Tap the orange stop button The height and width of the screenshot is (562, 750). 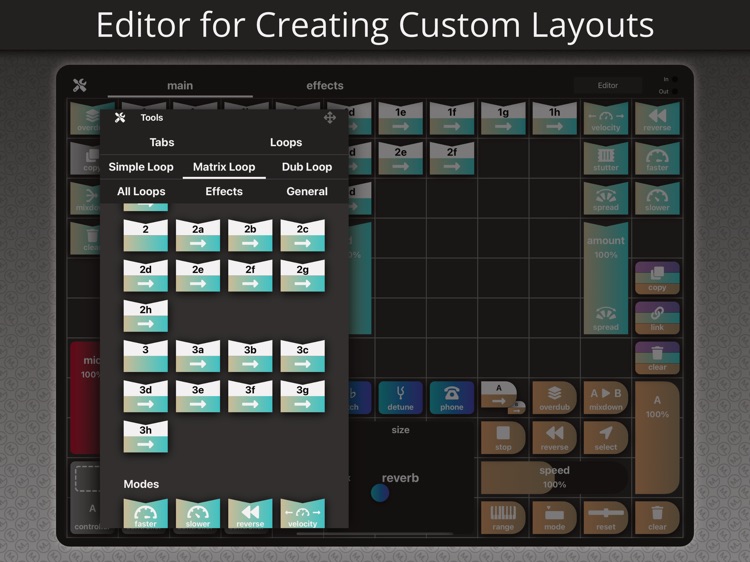(x=503, y=438)
